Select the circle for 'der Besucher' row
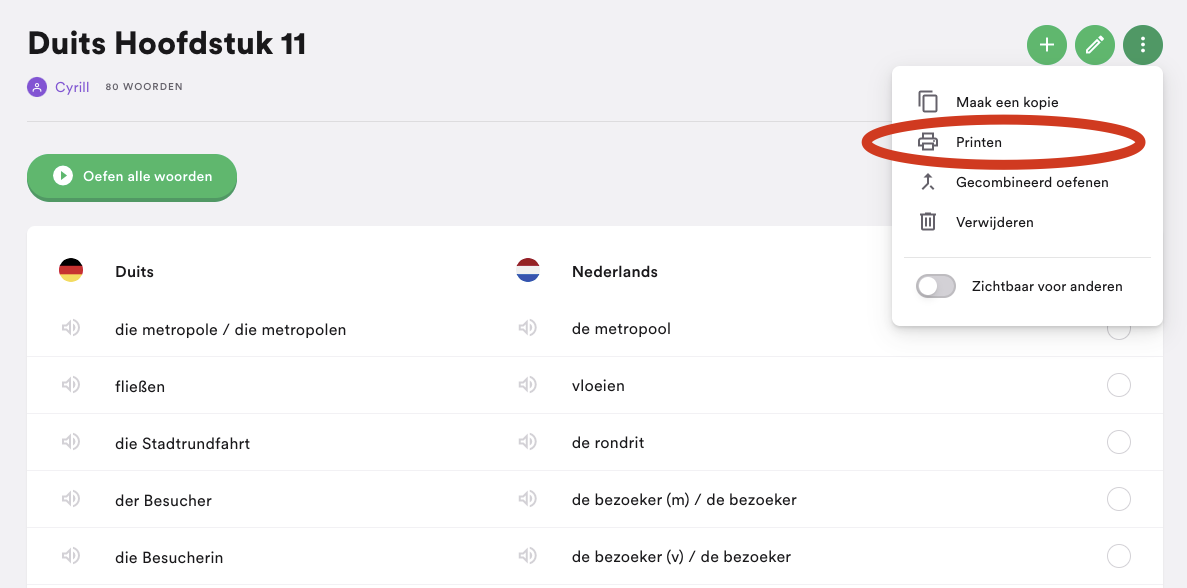Viewport: 1187px width, 588px height. pos(1119,499)
